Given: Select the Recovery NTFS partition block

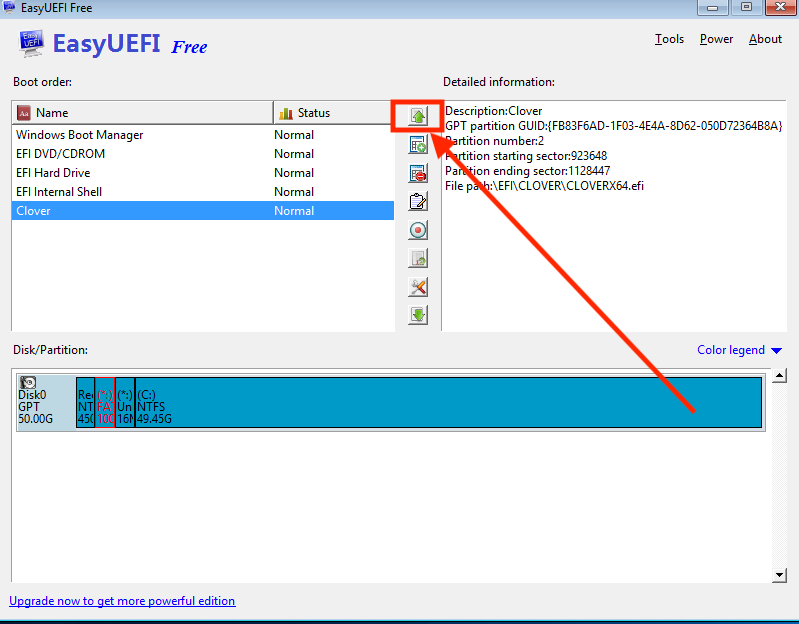Looking at the screenshot, I should point(86,402).
